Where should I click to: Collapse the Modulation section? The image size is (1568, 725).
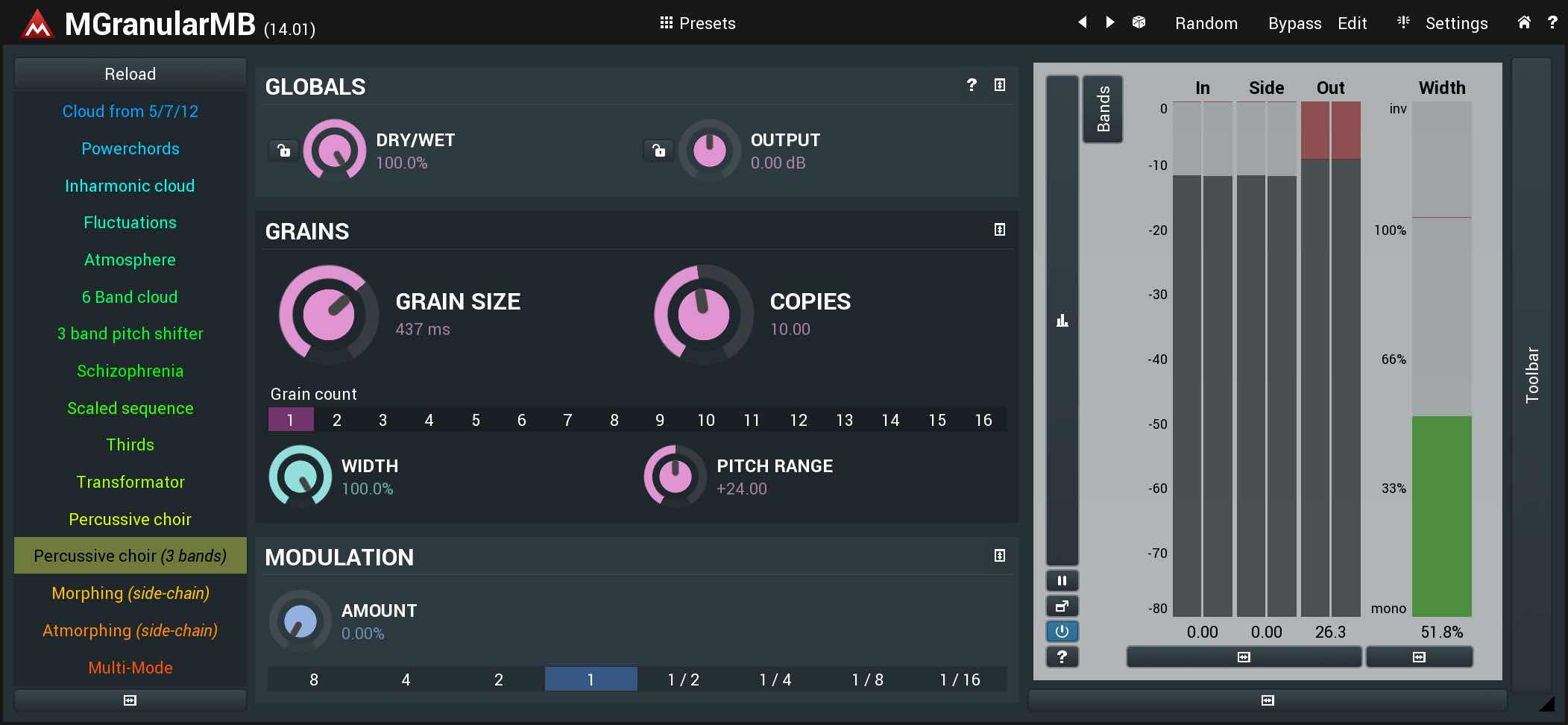(1000, 556)
